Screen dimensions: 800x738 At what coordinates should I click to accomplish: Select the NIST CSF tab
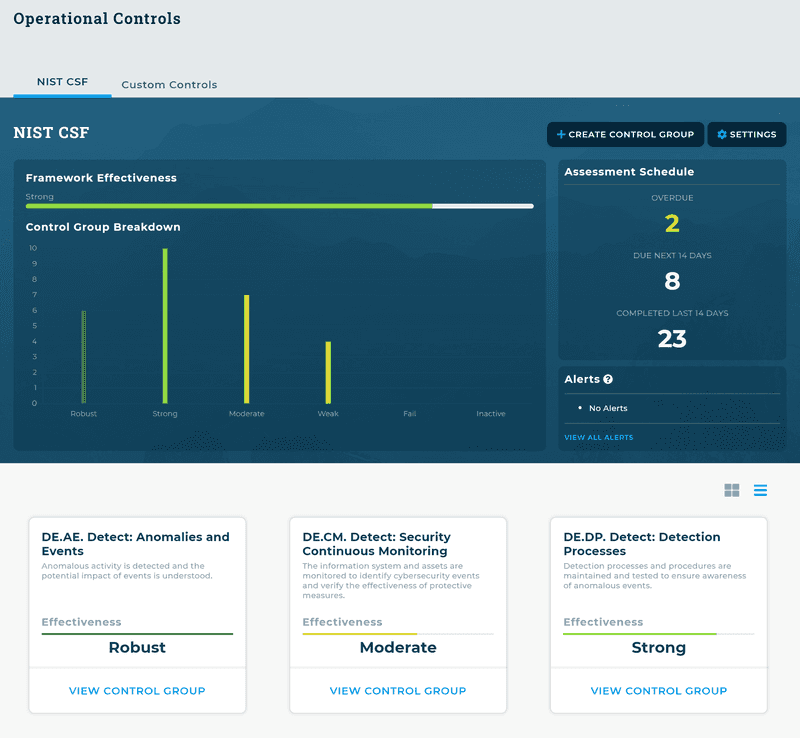tap(62, 82)
